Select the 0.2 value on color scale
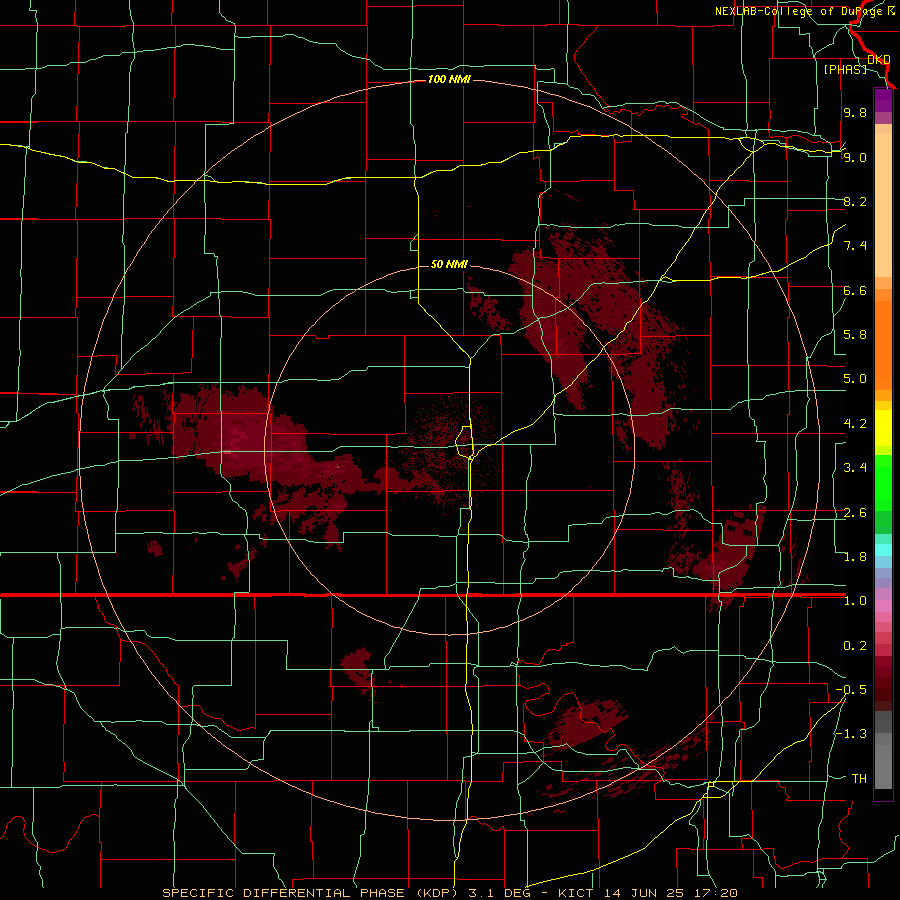Screen dimensions: 900x900 point(855,645)
